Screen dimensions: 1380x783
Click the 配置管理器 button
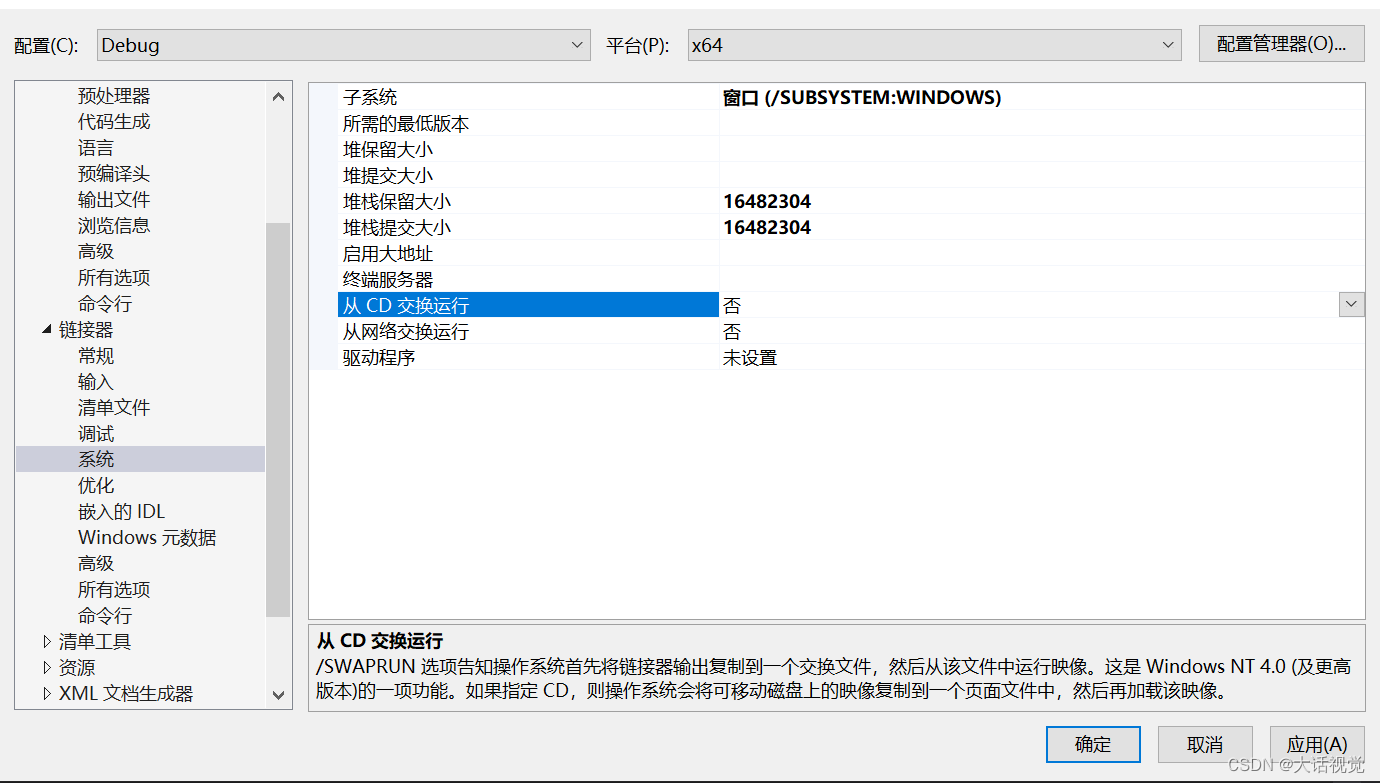1281,44
